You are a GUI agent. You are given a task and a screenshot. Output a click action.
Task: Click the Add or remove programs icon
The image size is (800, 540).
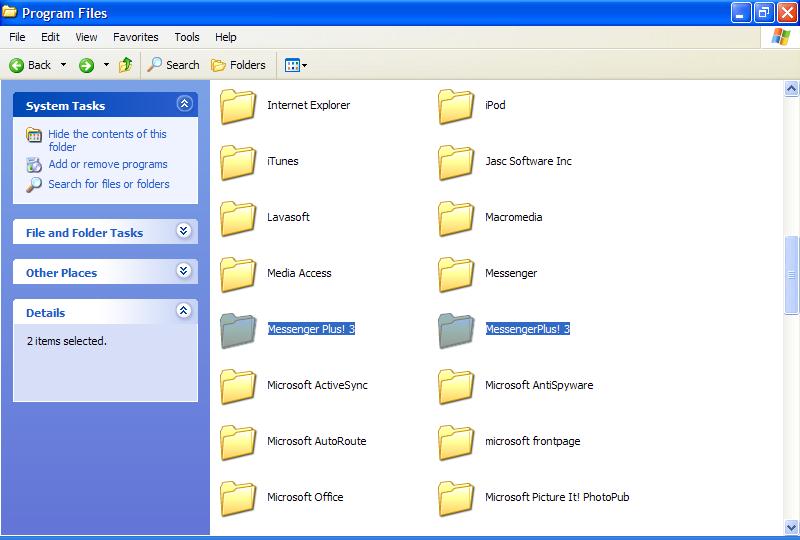click(34, 164)
